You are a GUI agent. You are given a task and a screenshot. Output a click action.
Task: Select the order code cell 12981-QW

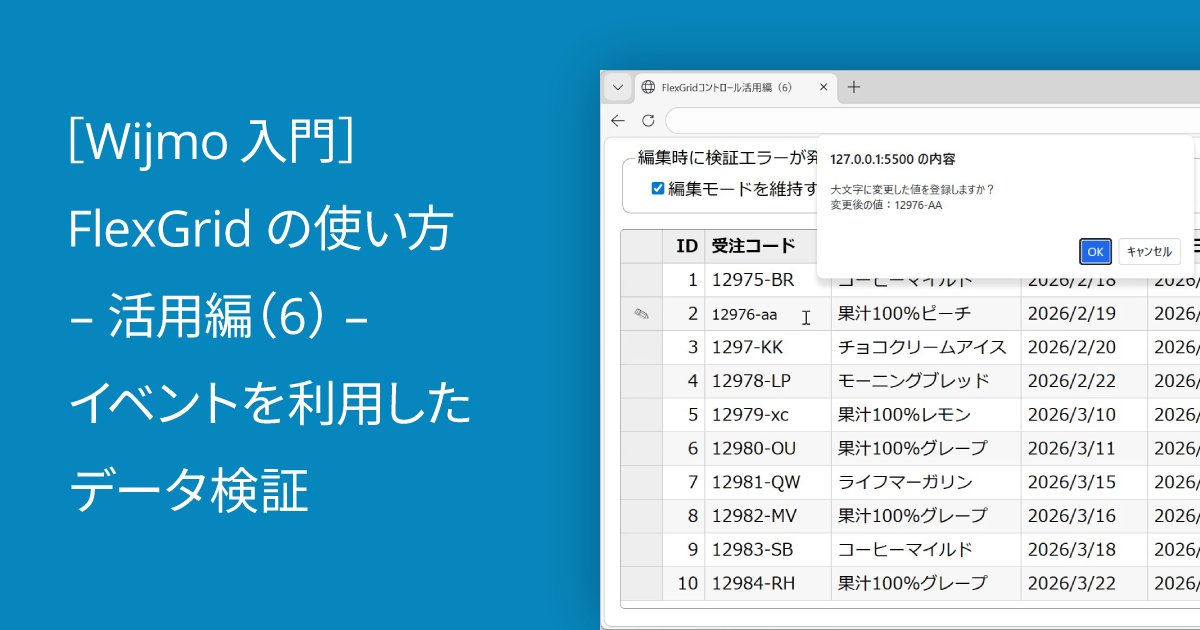[x=768, y=483]
